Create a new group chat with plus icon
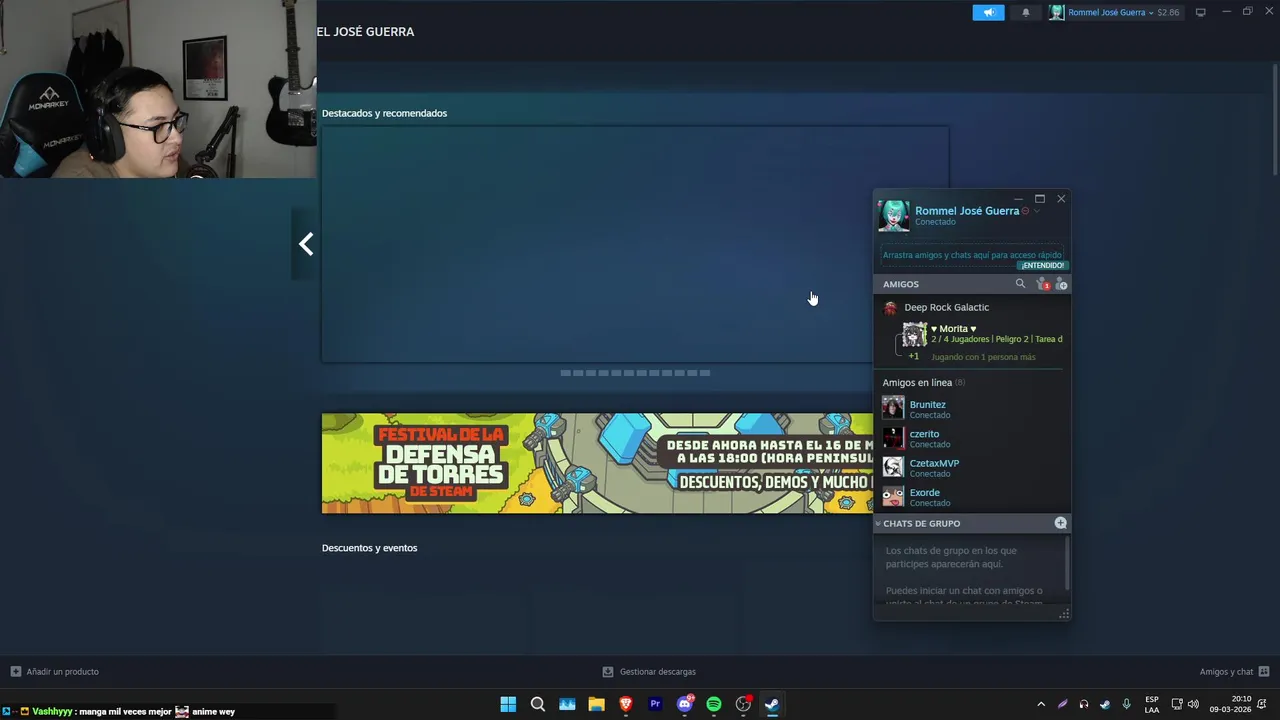 pyautogui.click(x=1061, y=523)
